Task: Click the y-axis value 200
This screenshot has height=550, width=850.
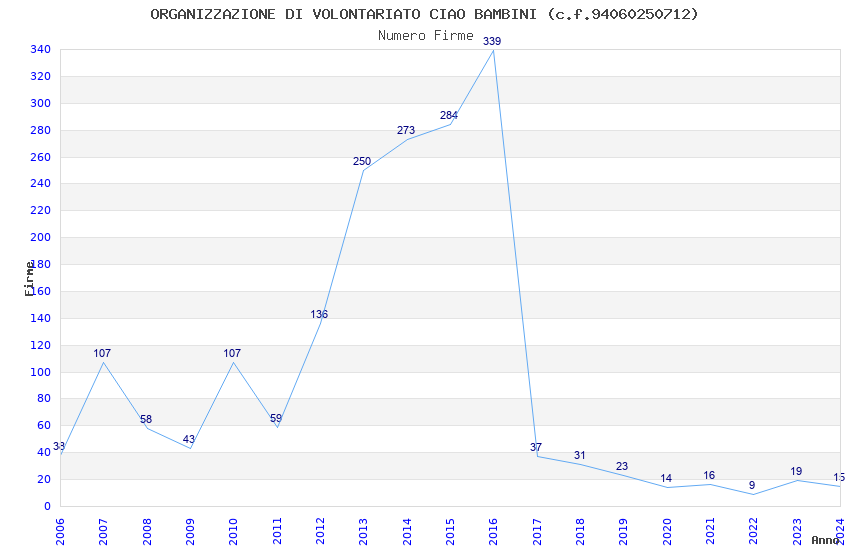Action: [x=41, y=237]
